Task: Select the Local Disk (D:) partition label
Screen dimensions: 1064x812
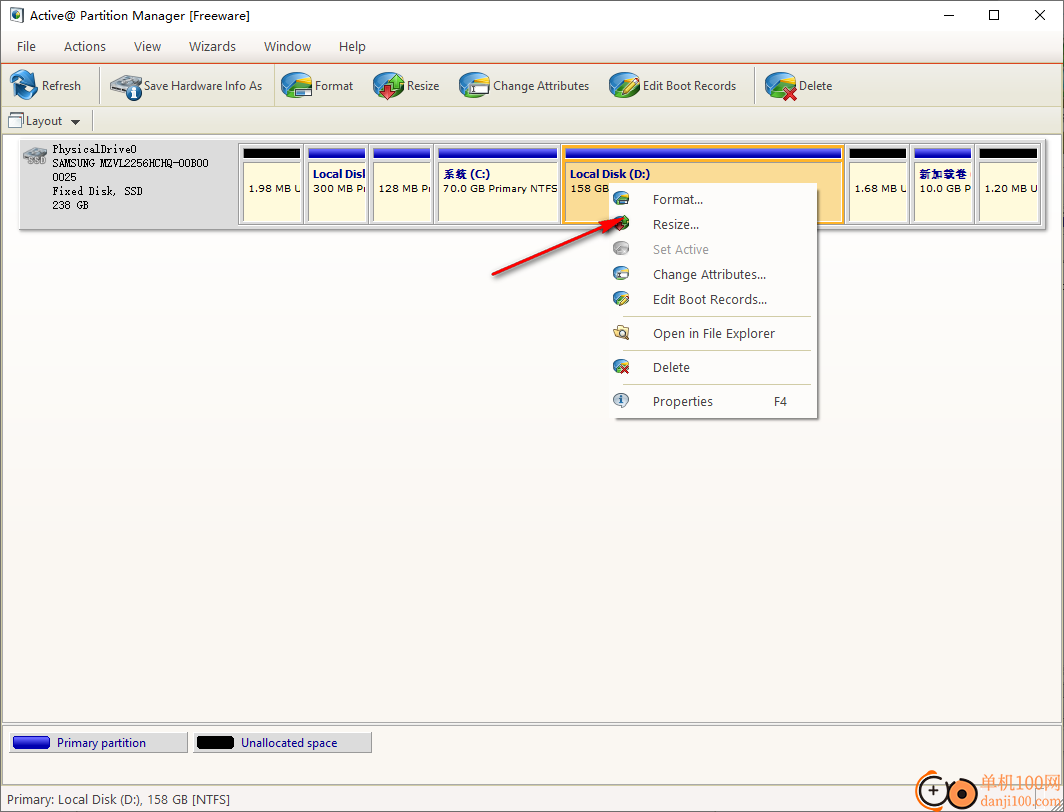Action: coord(609,174)
